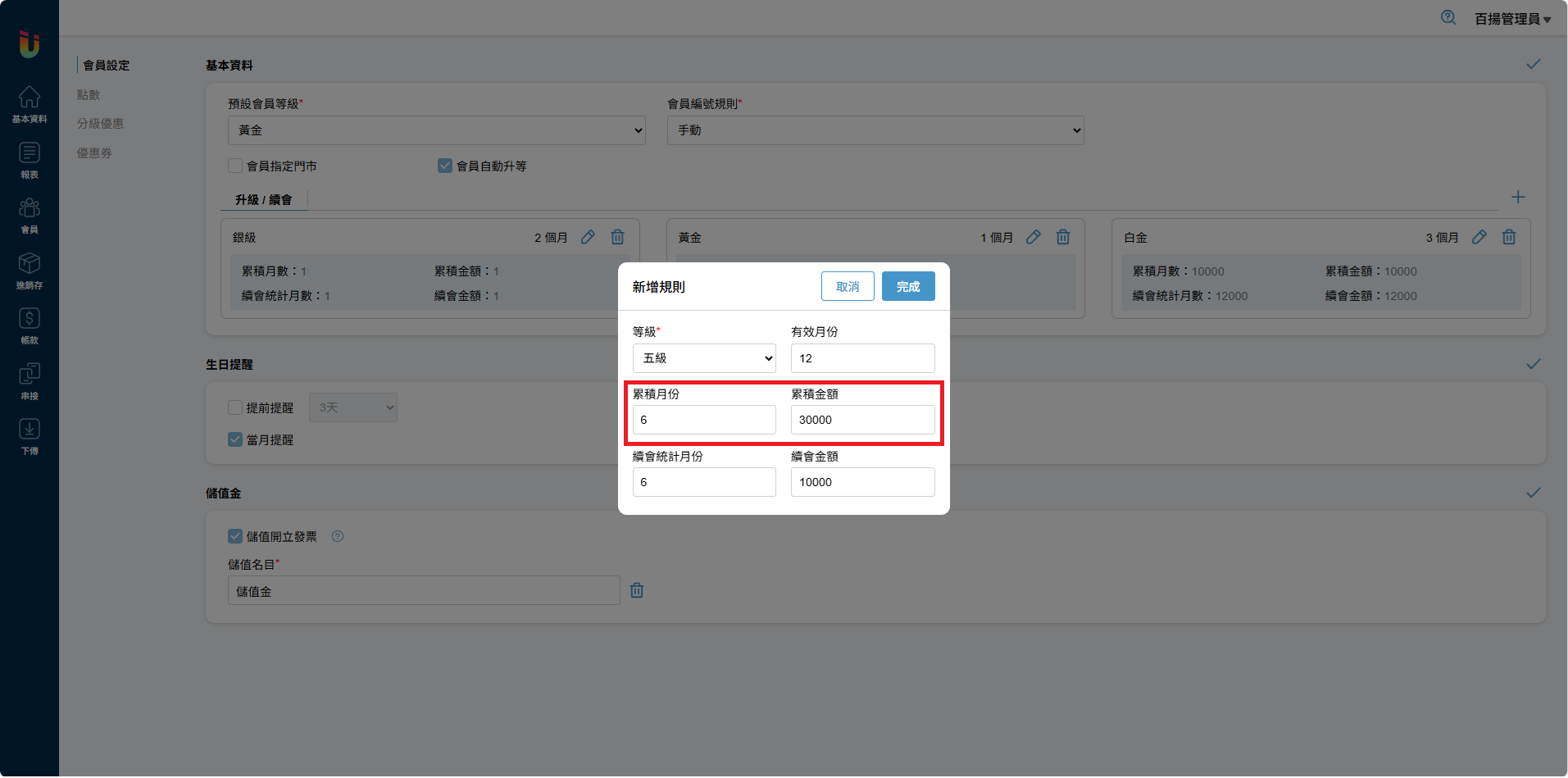Open the 進銷存 inventory sidebar icon
The height and width of the screenshot is (778, 1568).
click(x=30, y=271)
